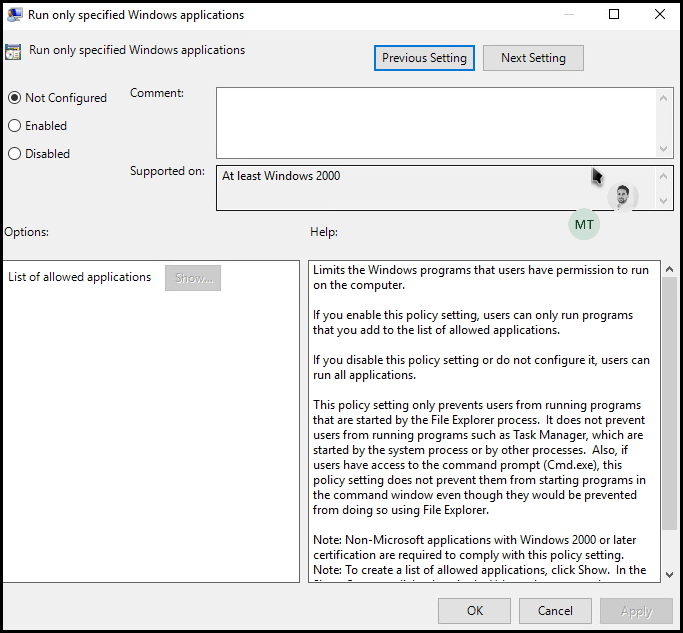Click the title bar application icon
The width and height of the screenshot is (683, 633).
pyautogui.click(x=14, y=15)
